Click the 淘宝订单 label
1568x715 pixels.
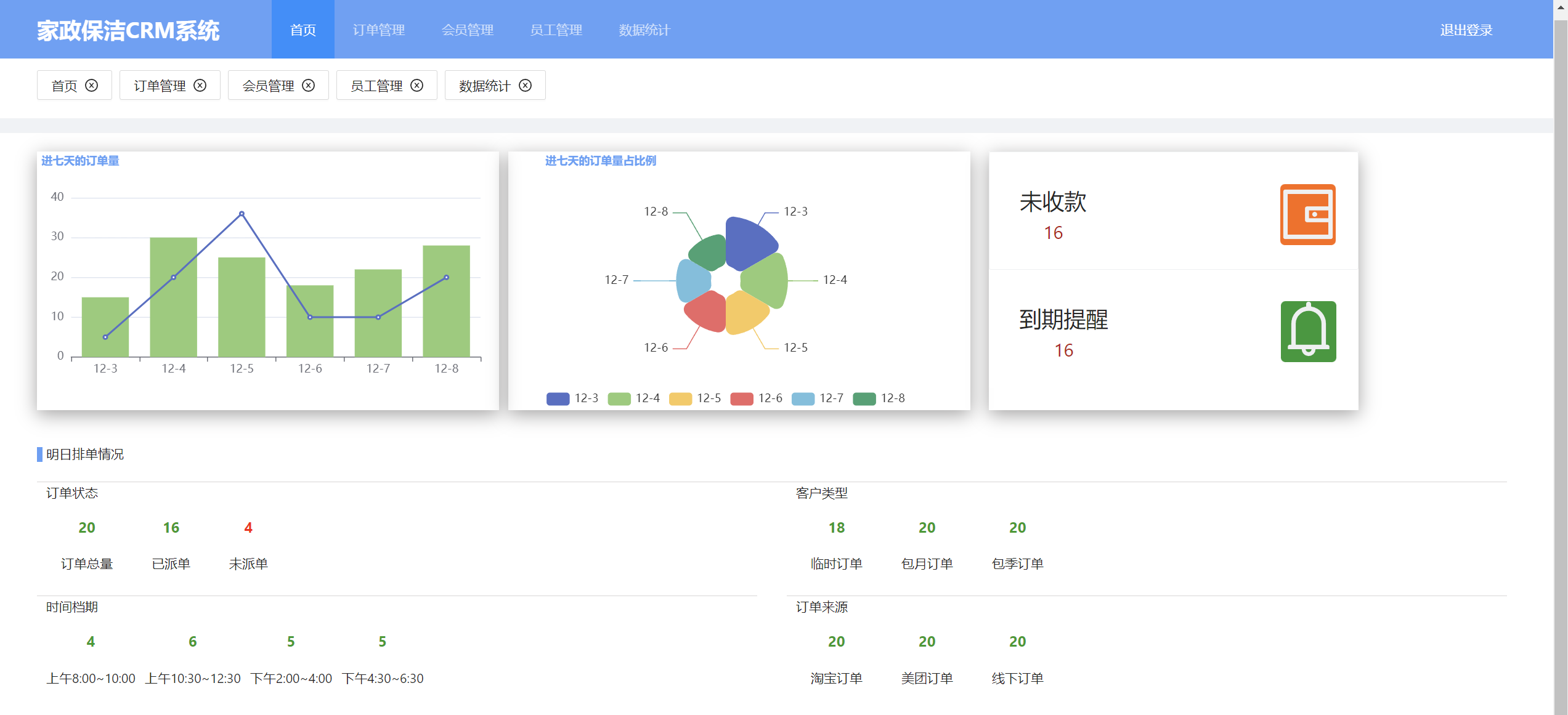coord(837,679)
